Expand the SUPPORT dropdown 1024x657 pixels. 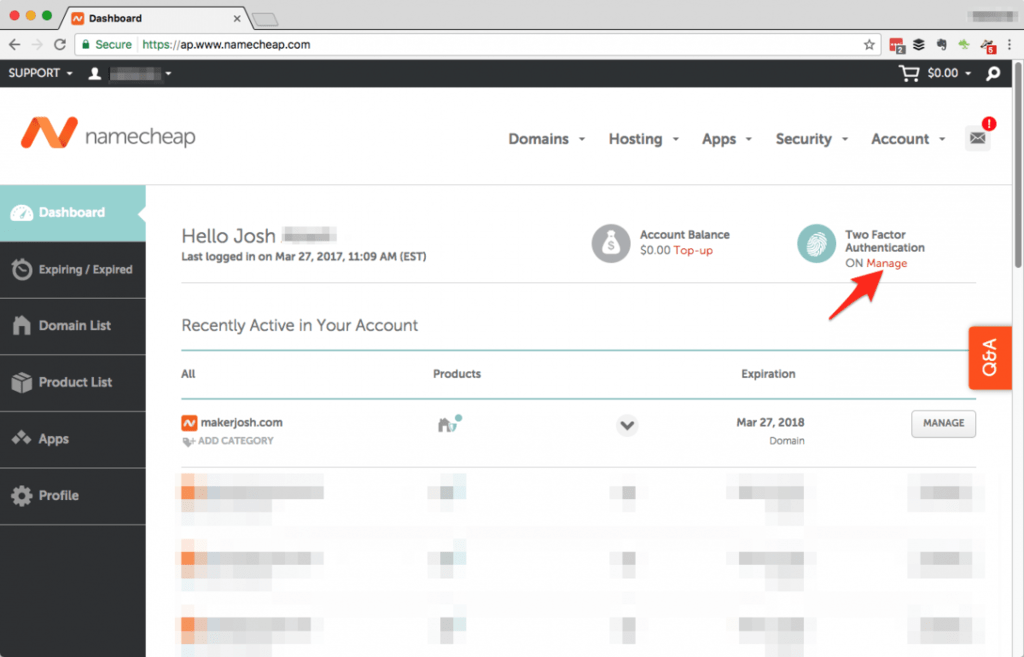click(40, 73)
